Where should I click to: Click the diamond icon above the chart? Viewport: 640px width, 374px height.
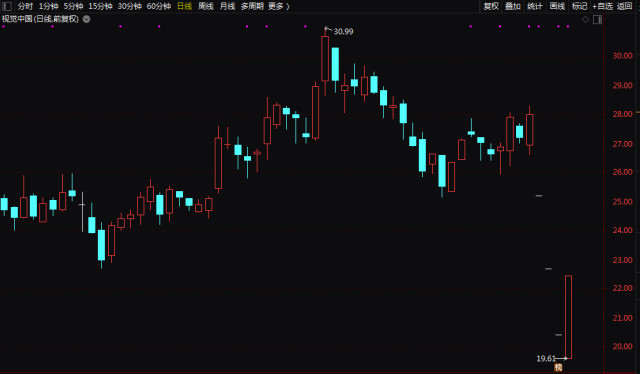[x=585, y=19]
